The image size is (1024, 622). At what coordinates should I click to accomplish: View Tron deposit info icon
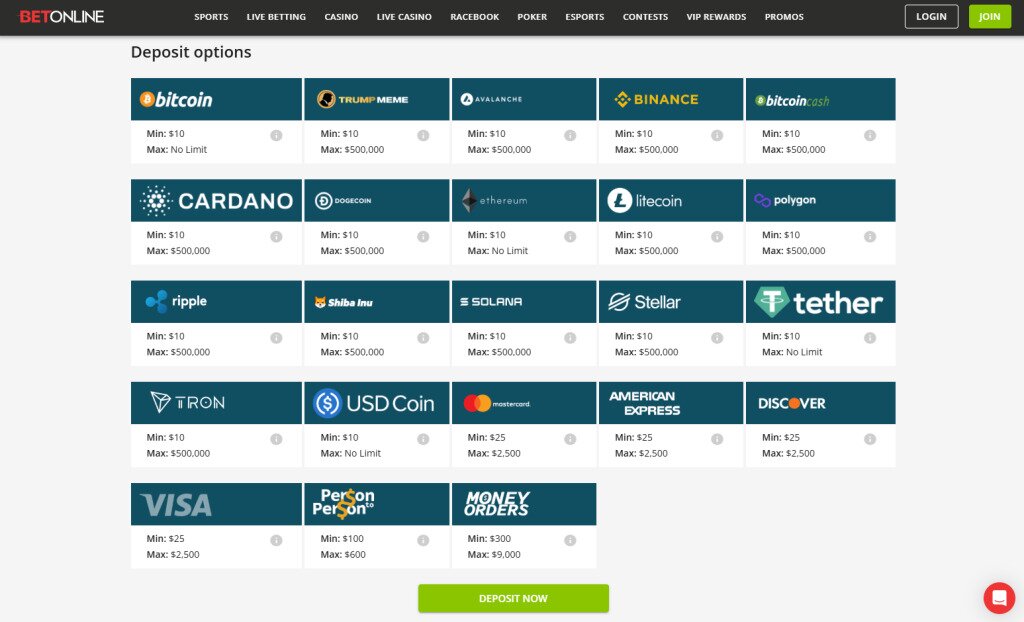(x=276, y=439)
